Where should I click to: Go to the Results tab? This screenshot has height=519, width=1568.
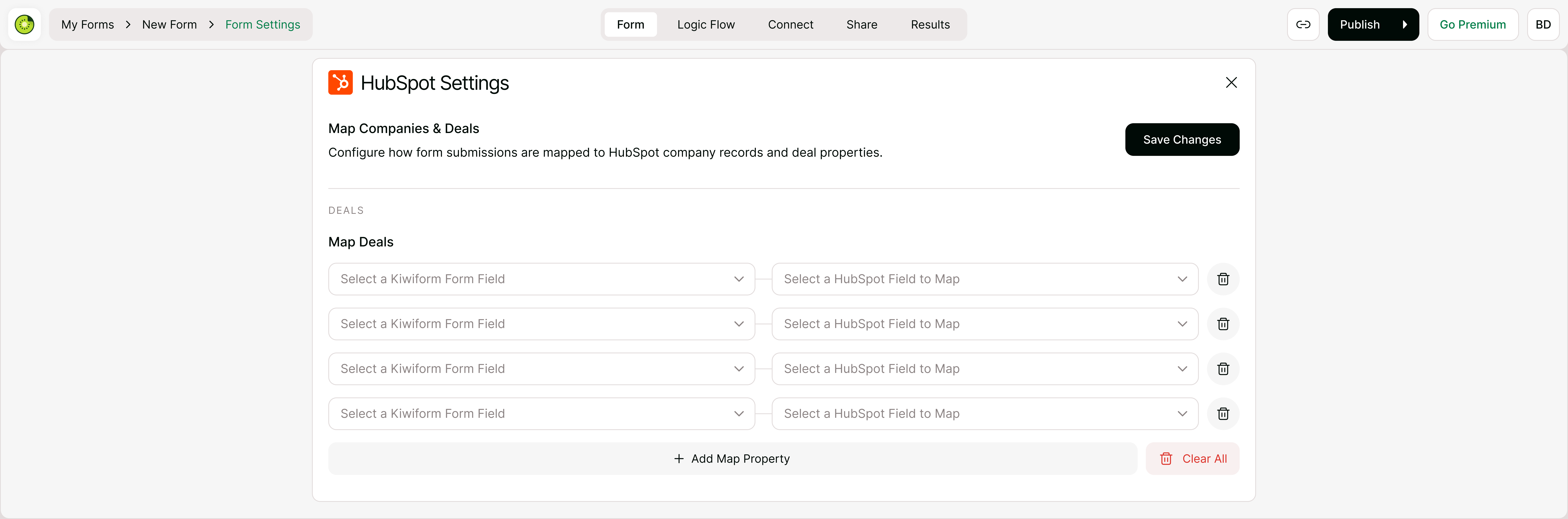(x=930, y=24)
